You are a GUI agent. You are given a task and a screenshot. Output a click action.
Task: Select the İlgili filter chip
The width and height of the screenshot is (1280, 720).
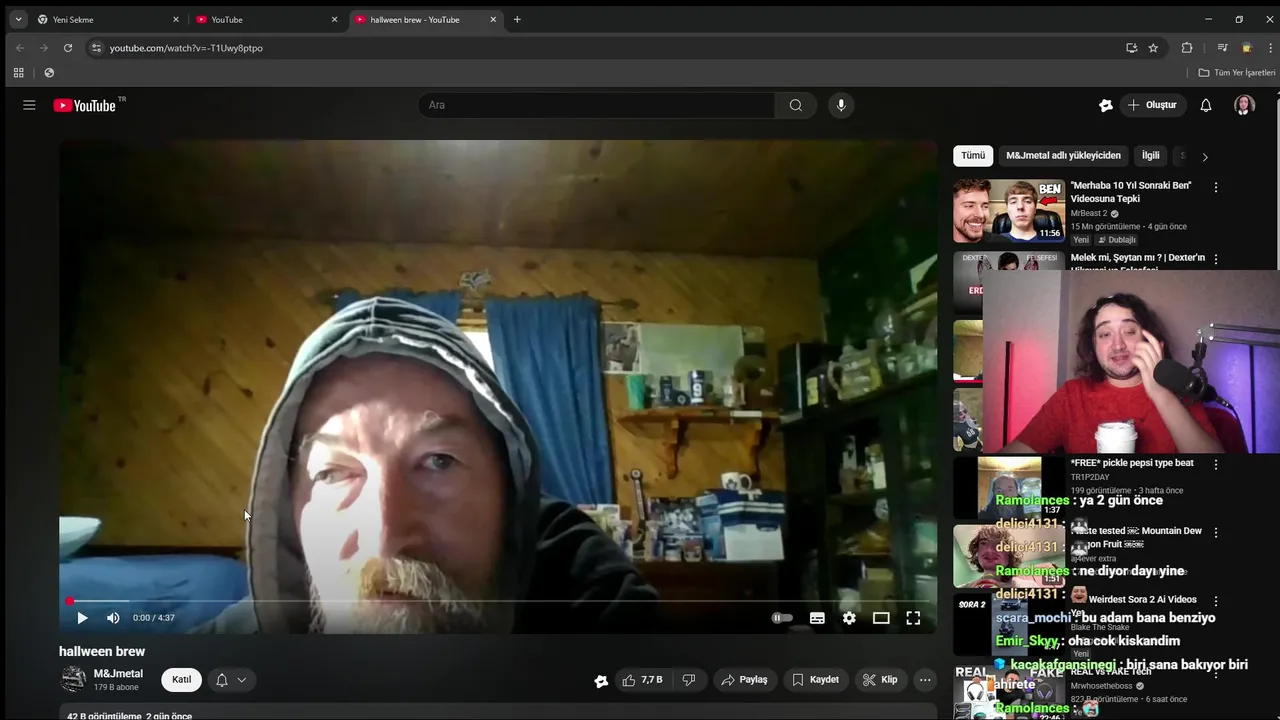click(x=1151, y=156)
